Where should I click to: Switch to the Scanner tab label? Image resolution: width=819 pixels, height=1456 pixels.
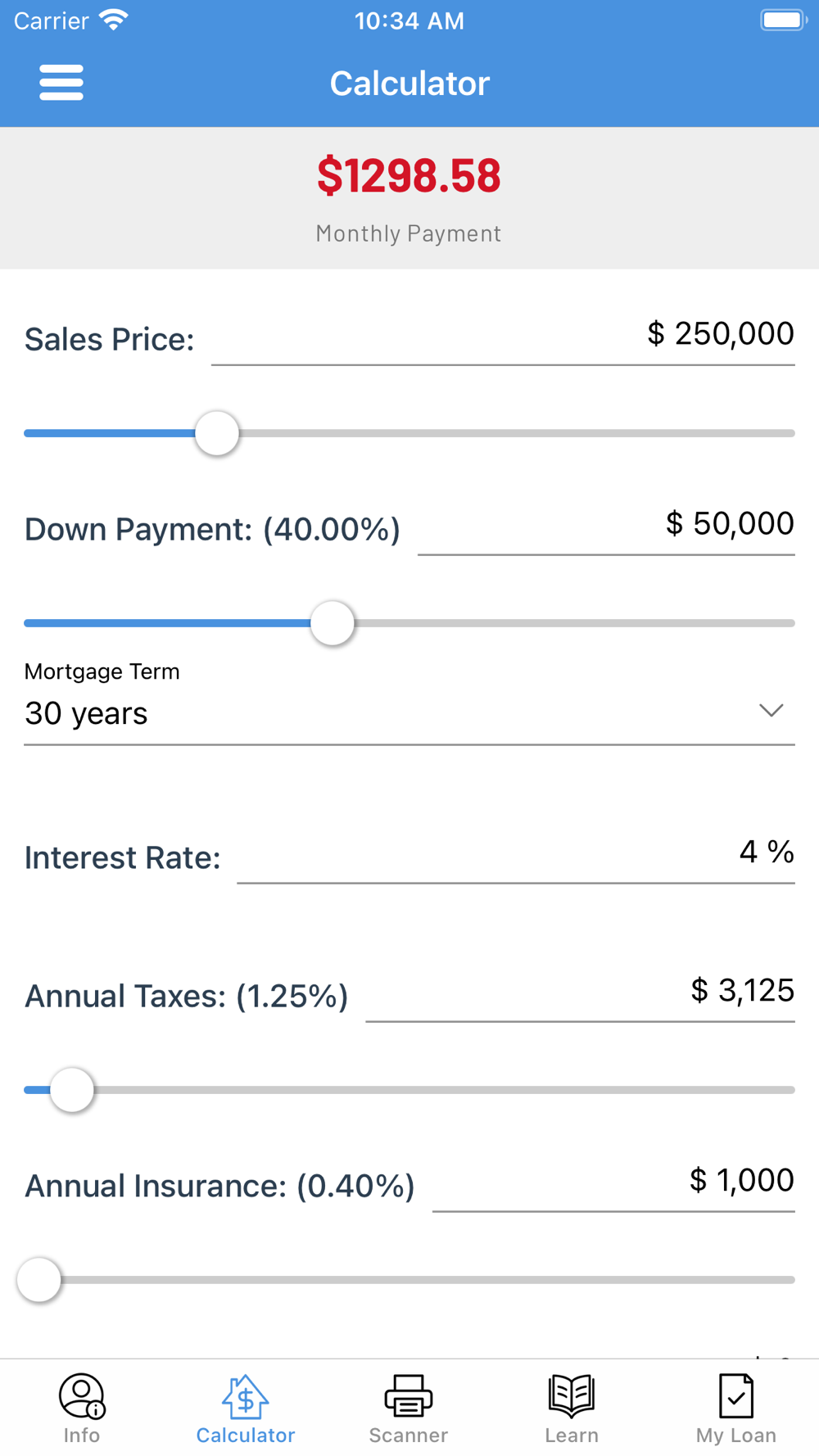tap(408, 1436)
